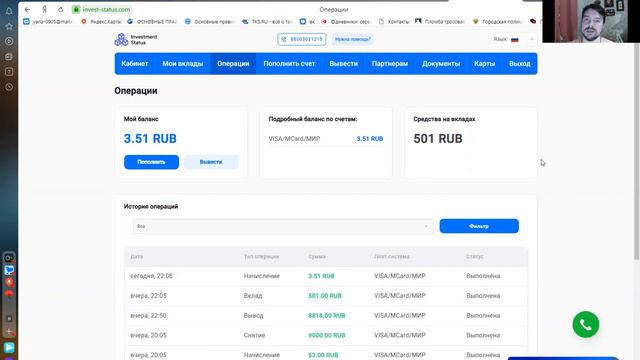The height and width of the screenshot is (360, 640).
Task: Call the phone number button 88003021215
Action: tap(302, 39)
